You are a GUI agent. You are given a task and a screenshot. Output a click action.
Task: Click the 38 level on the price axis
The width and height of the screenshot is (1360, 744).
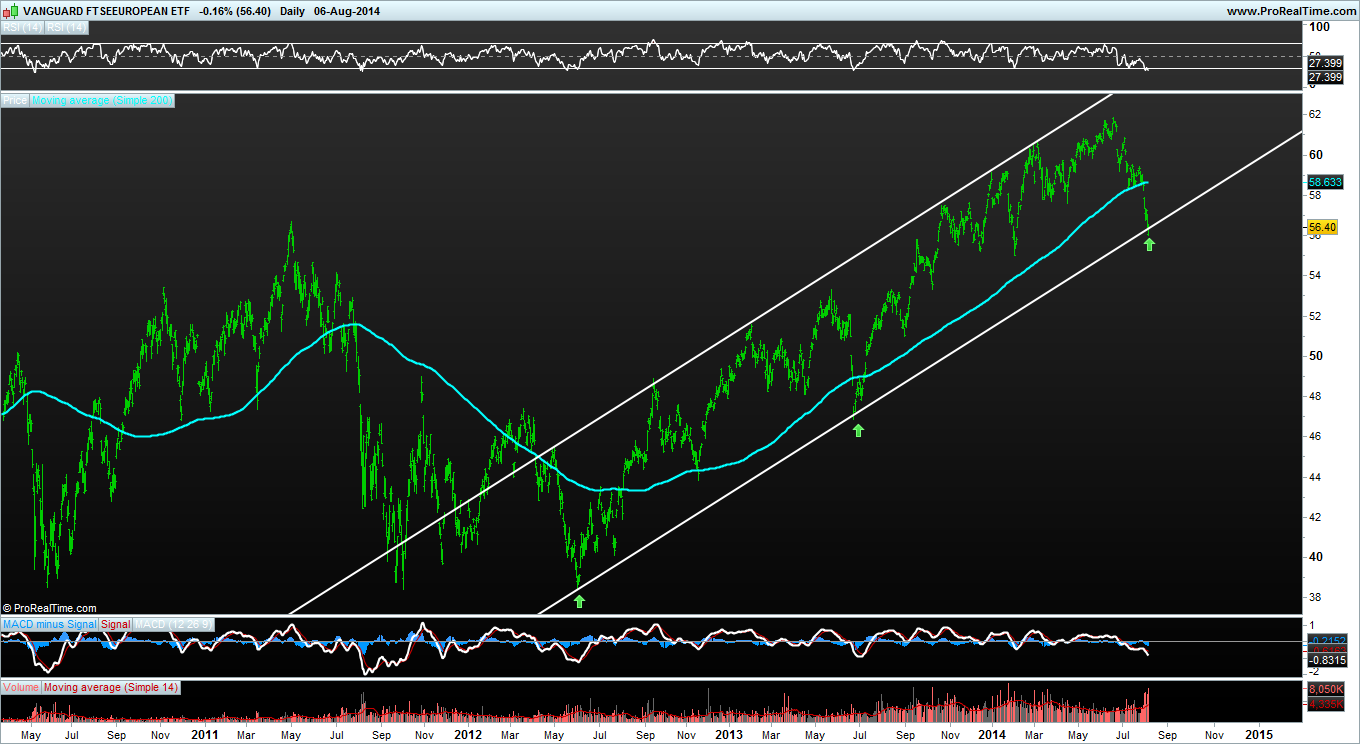click(1315, 598)
